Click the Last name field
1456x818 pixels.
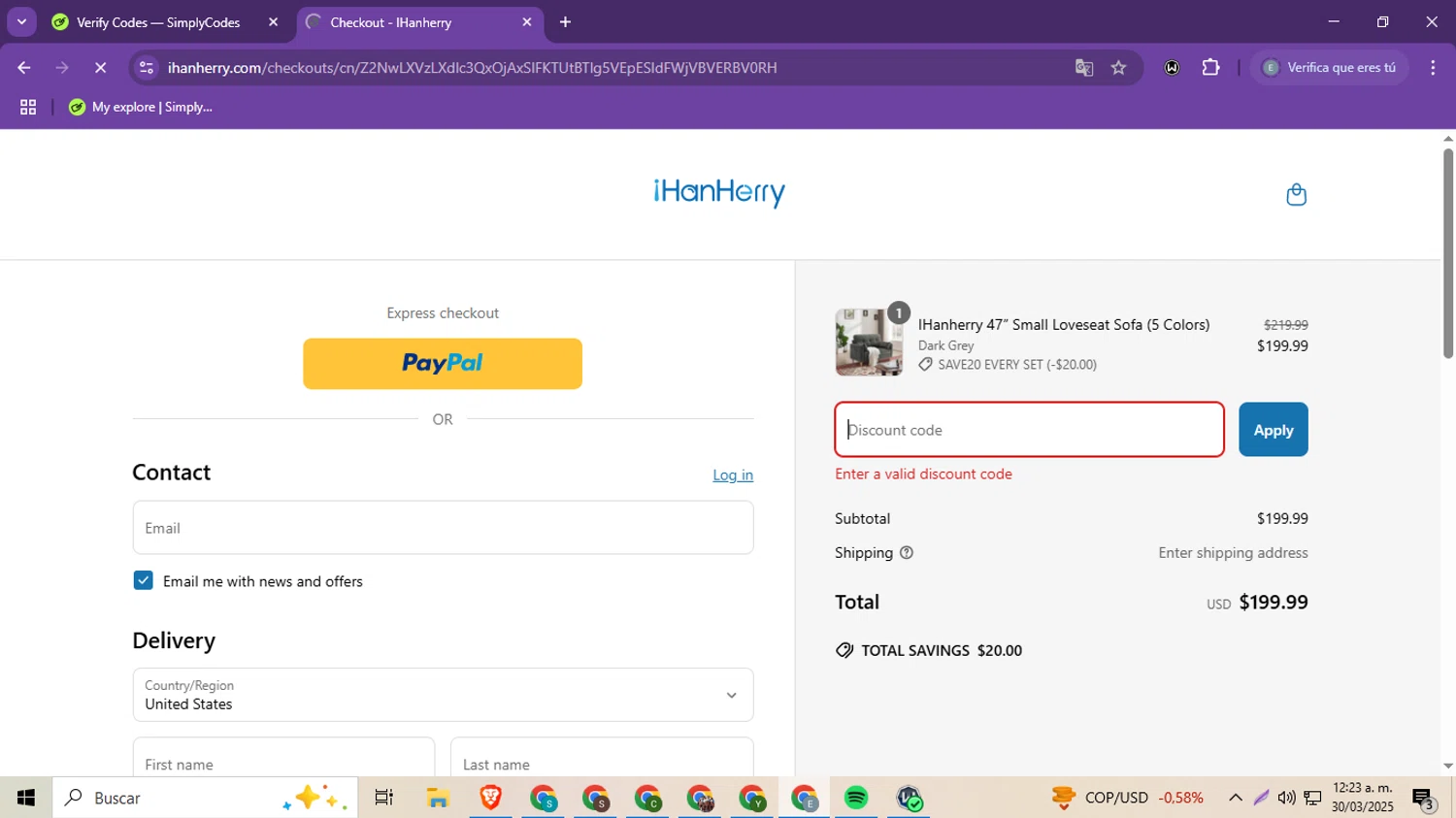(602, 758)
